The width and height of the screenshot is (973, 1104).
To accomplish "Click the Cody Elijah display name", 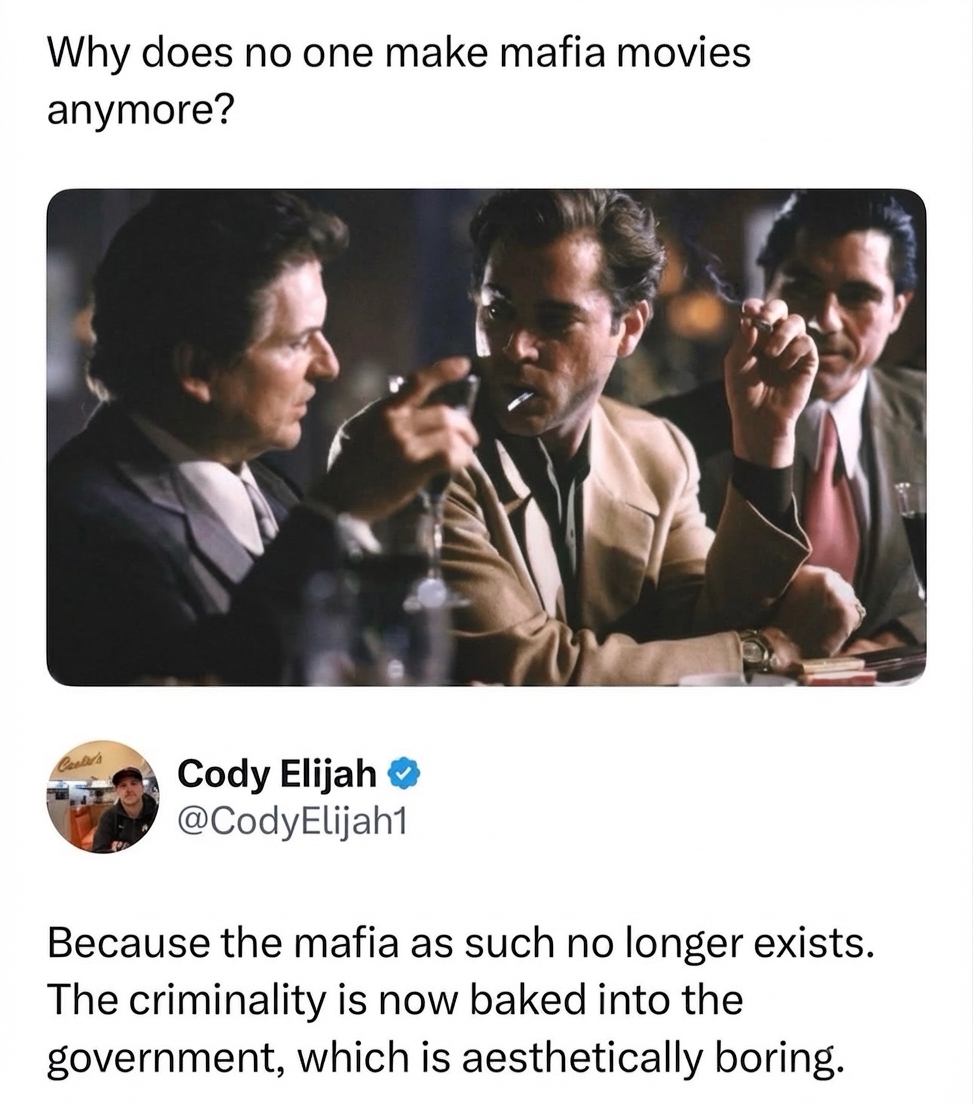I will 277,773.
